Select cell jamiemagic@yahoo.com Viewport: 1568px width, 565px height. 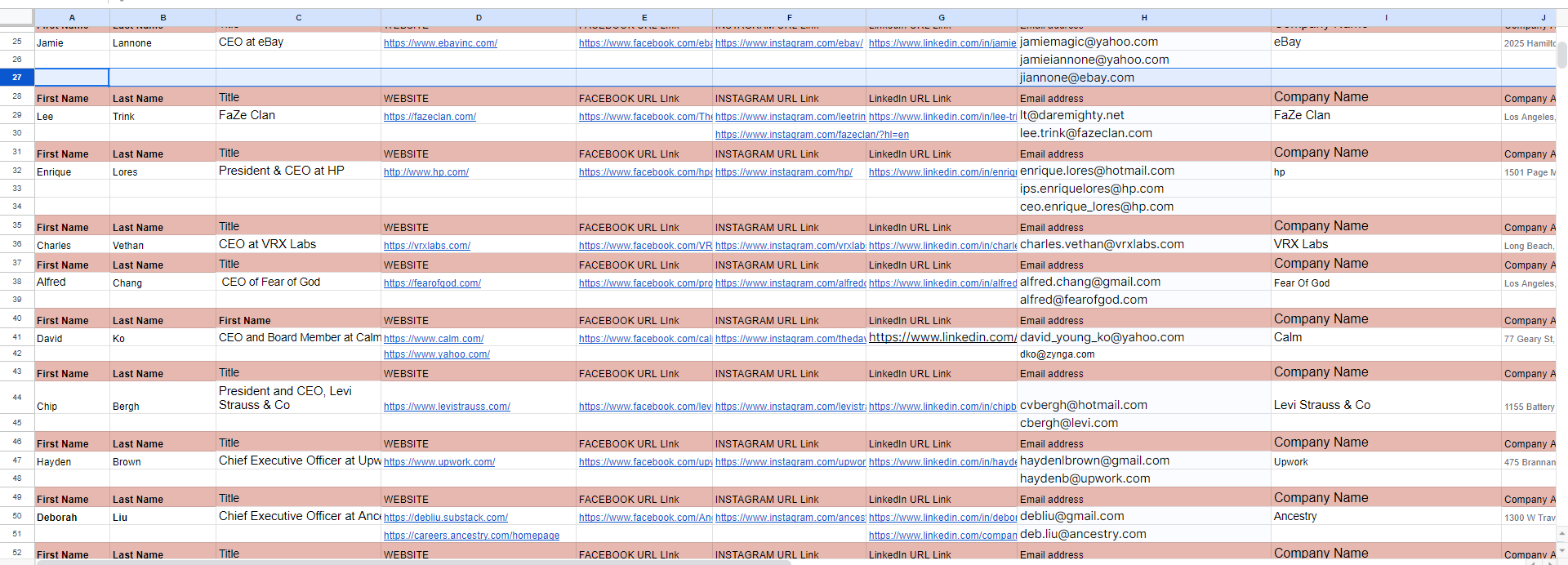[x=1144, y=42]
